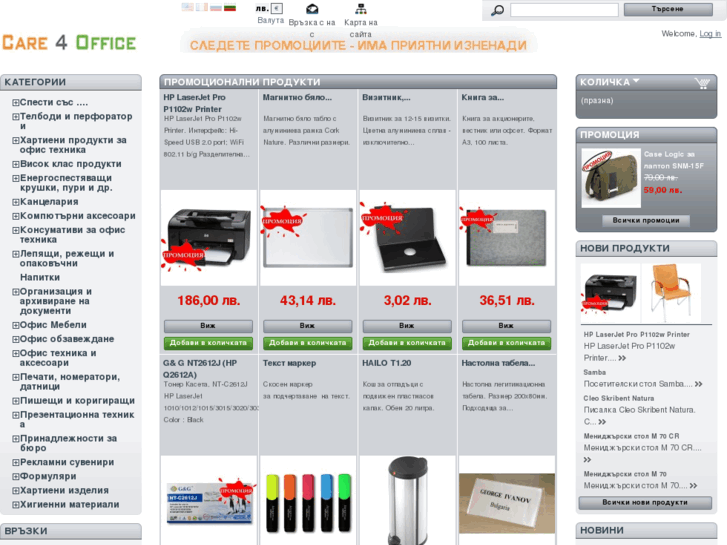Open Организация и архивиране на документи category

(56, 301)
